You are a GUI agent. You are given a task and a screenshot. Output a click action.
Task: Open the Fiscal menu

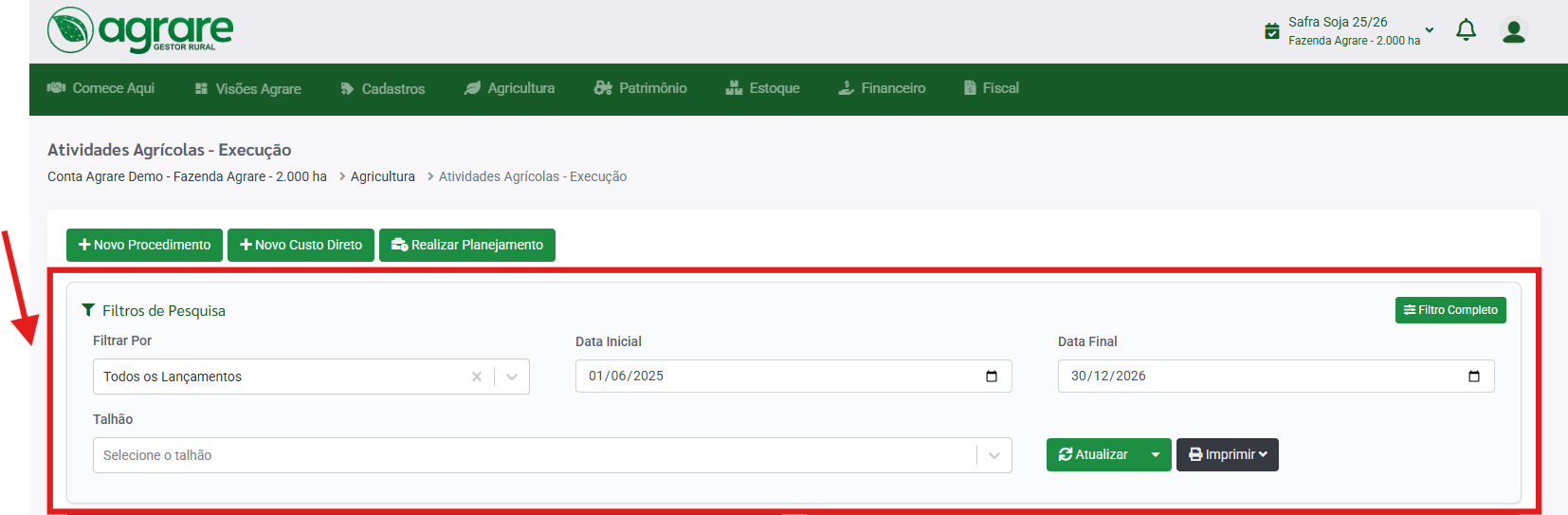tap(992, 88)
